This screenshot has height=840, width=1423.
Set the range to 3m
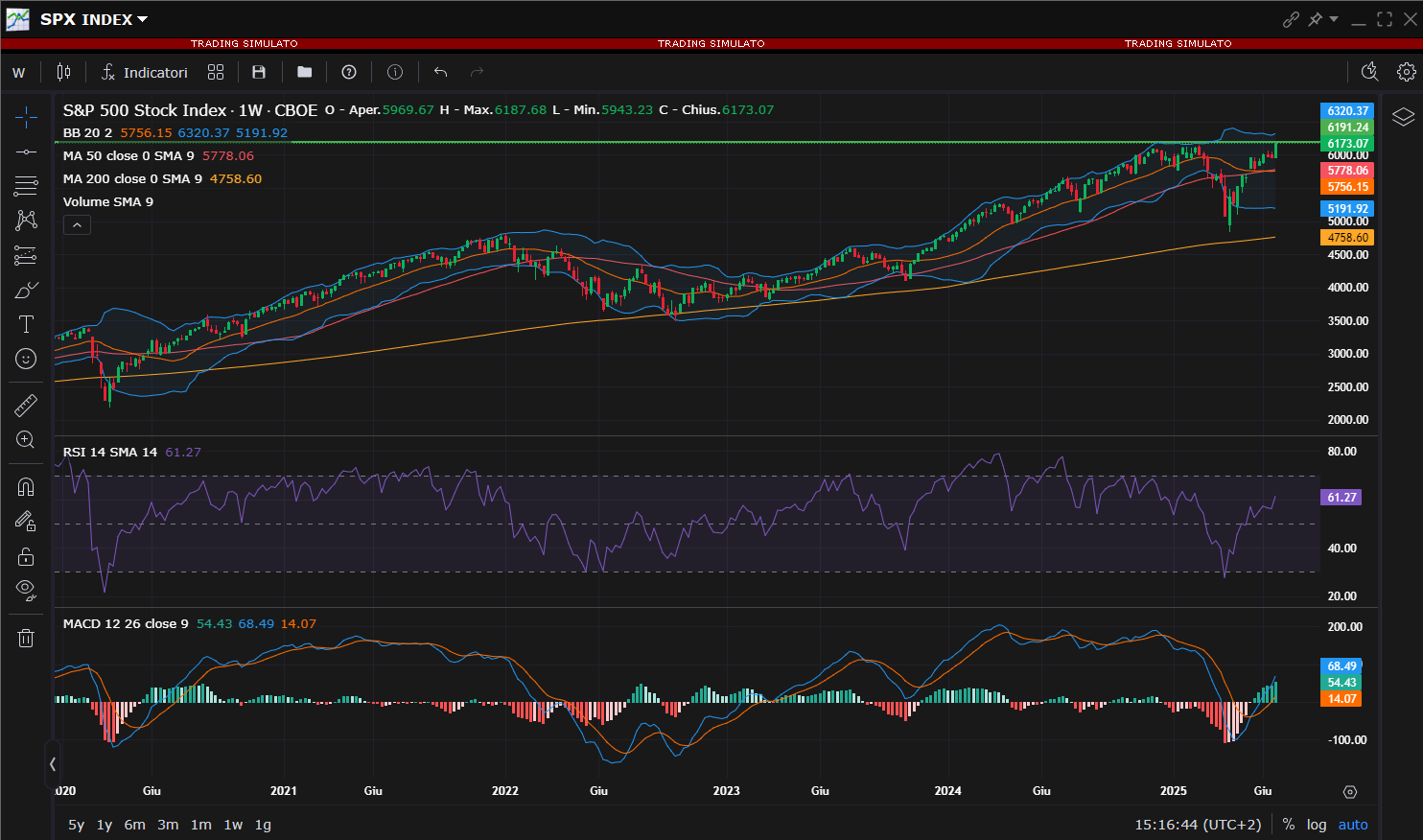coord(168,825)
